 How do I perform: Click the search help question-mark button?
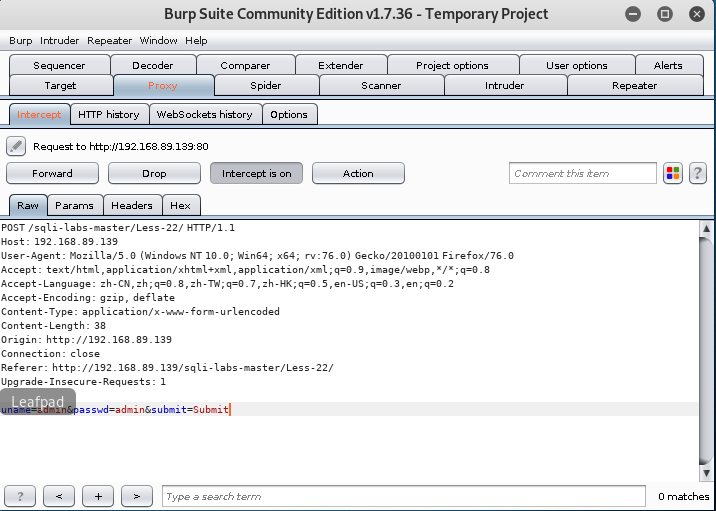click(20, 496)
